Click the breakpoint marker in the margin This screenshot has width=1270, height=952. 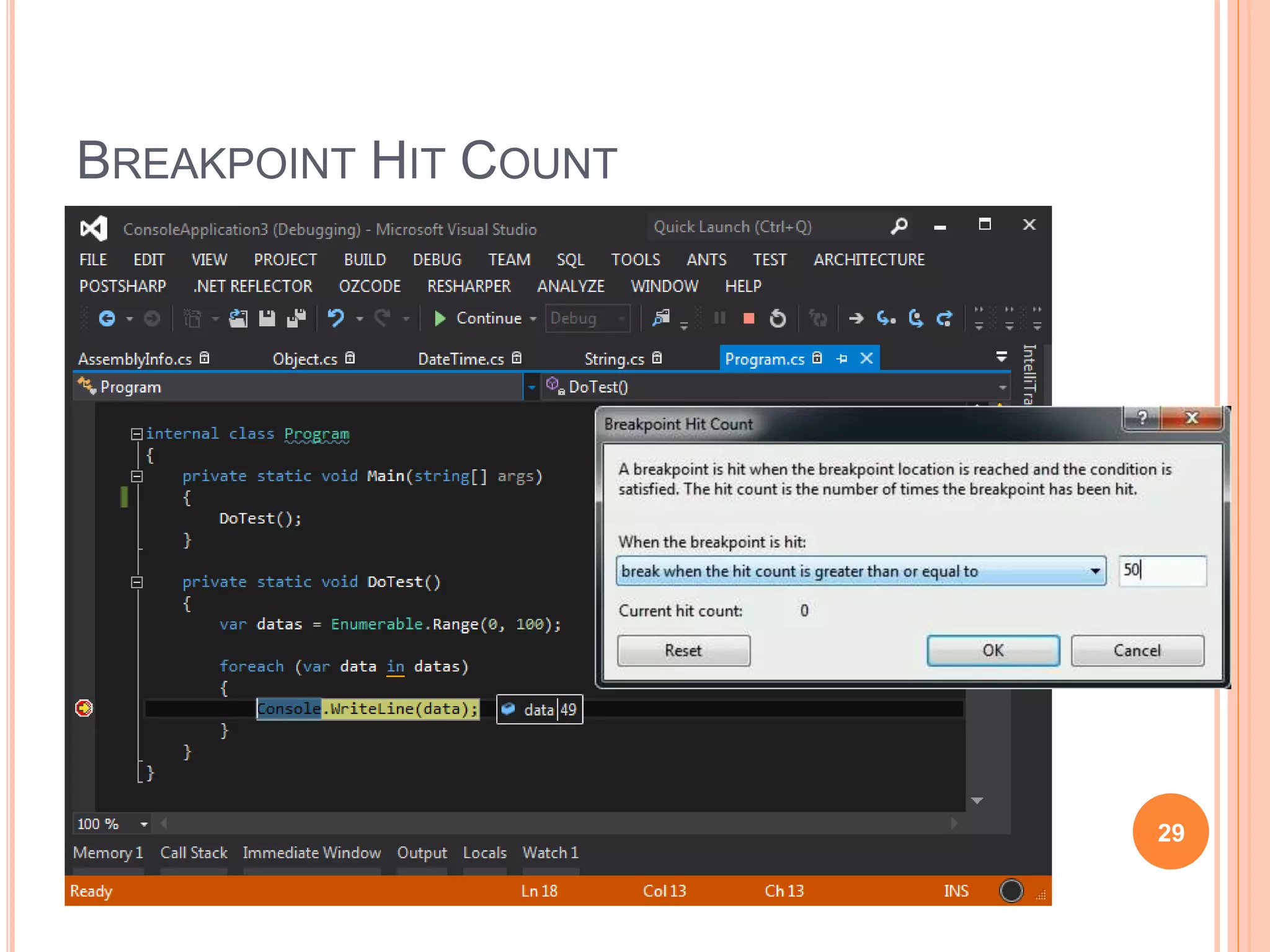click(x=84, y=708)
